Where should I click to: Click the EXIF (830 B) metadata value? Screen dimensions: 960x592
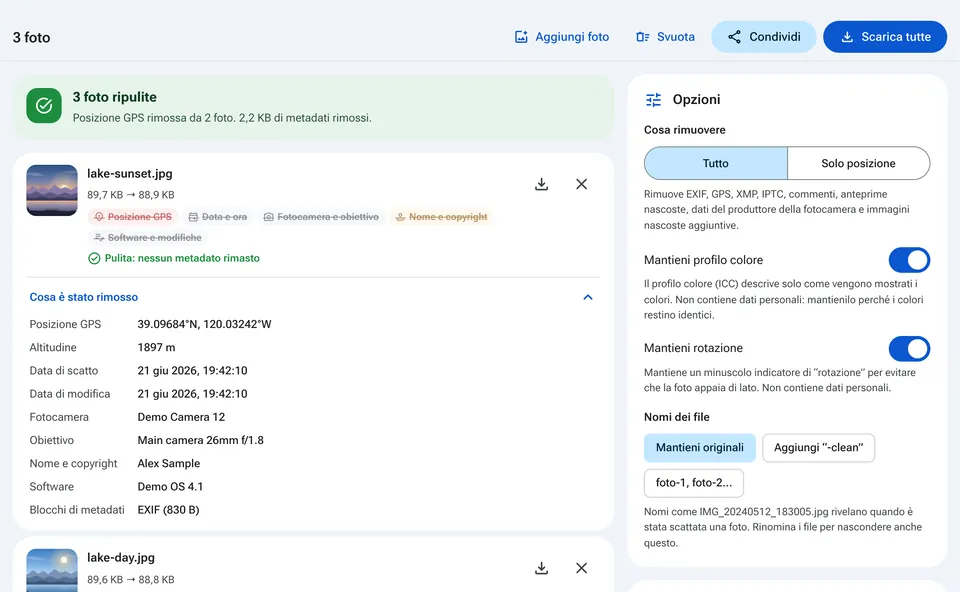pyautogui.click(x=168, y=511)
